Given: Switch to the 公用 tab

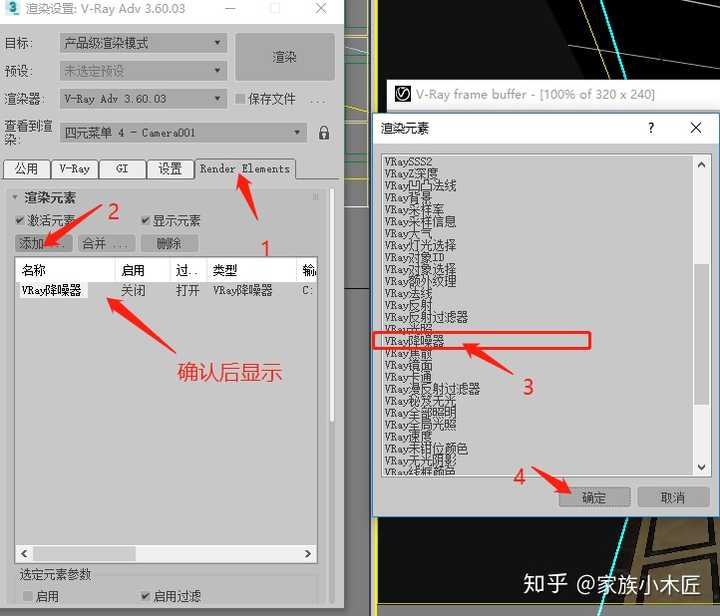Looking at the screenshot, I should [x=26, y=169].
